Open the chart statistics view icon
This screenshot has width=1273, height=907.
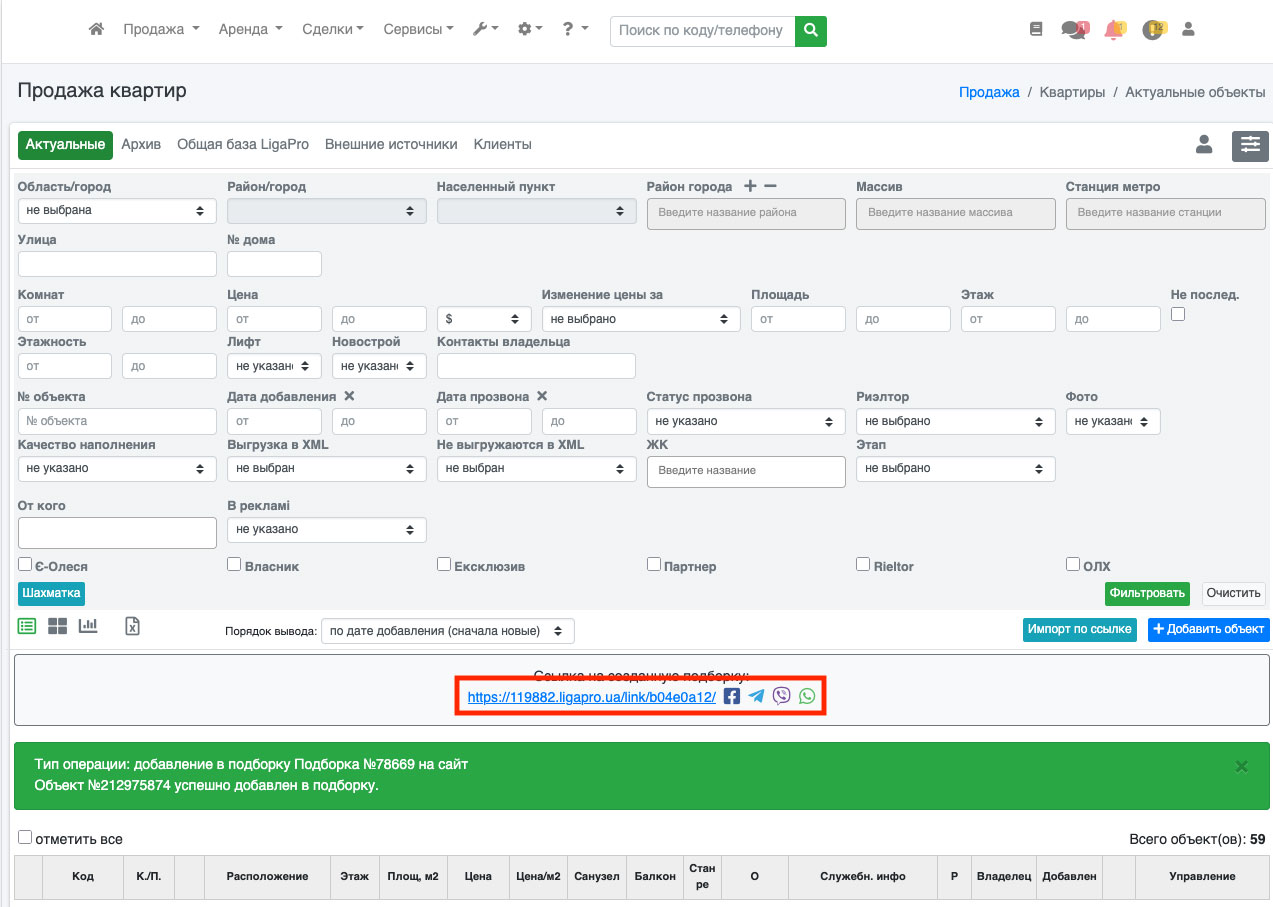(x=88, y=626)
